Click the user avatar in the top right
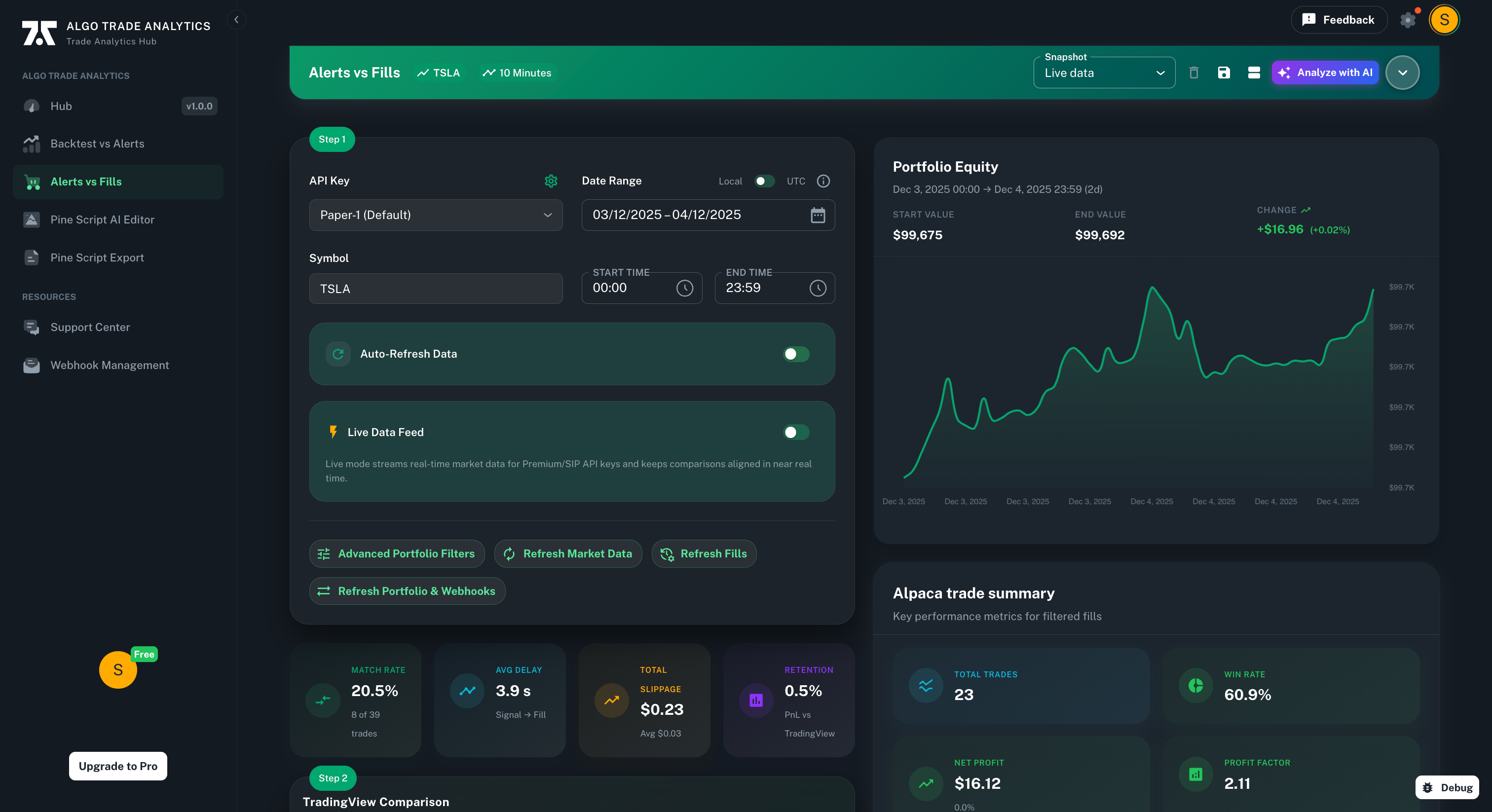This screenshot has height=812, width=1492. tap(1444, 19)
